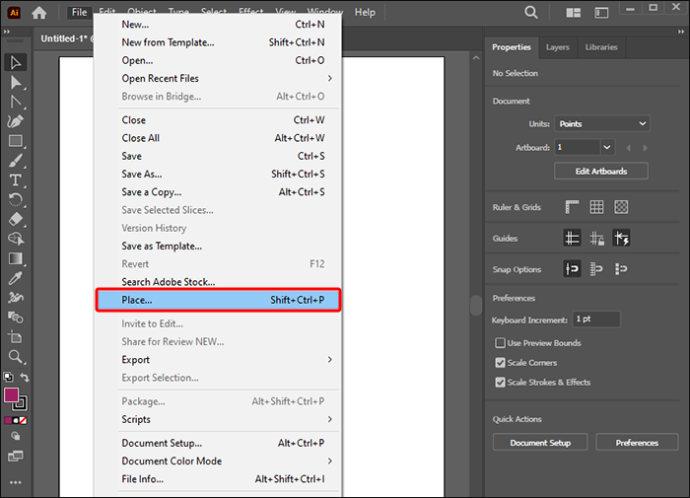Click the Document Setup quick action button
Screen dimensions: 690x498
click(540, 443)
